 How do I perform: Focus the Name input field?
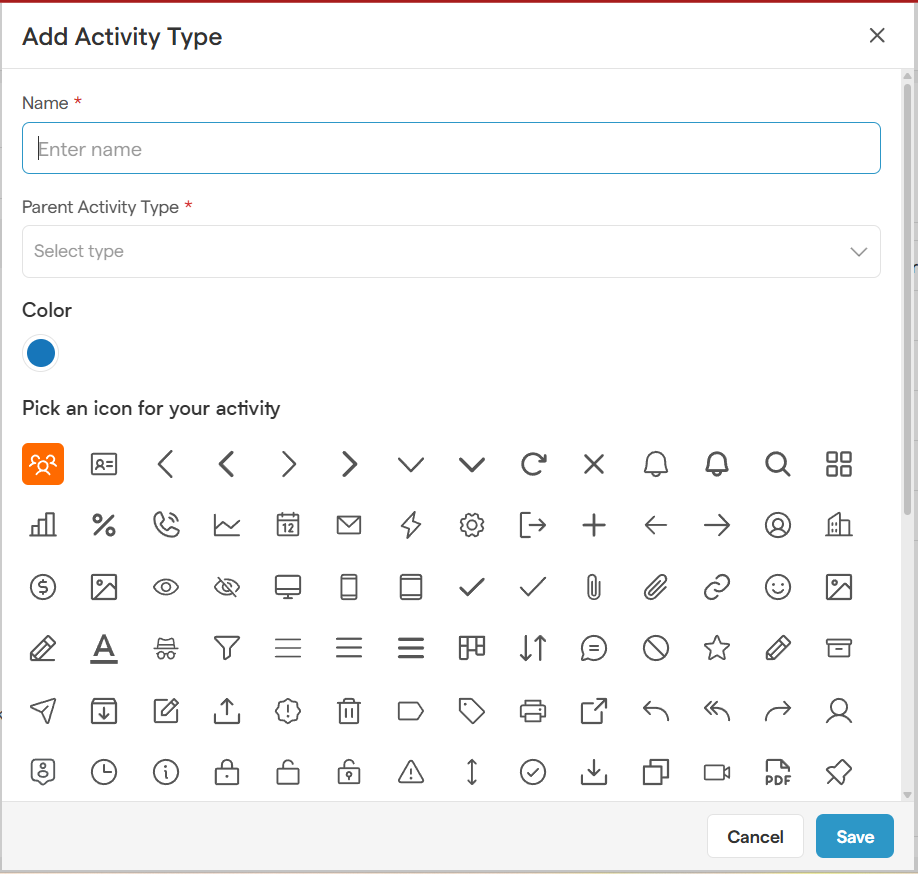pos(451,149)
